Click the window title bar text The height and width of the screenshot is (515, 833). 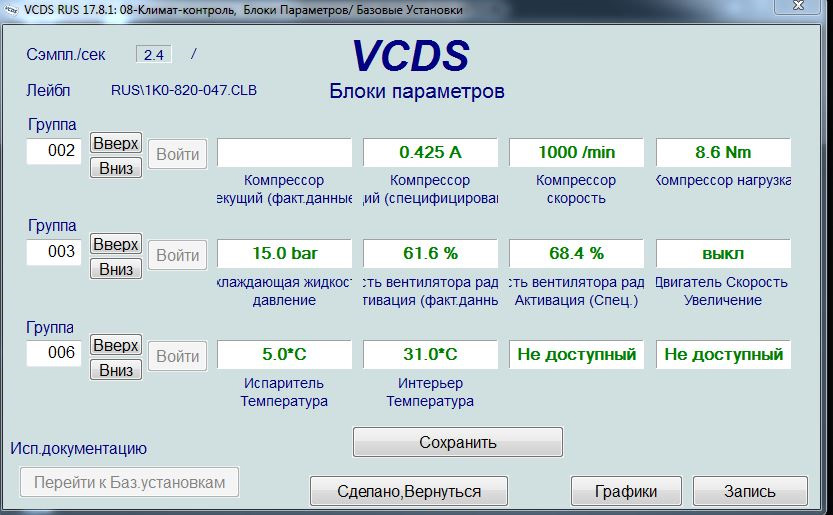coord(243,10)
